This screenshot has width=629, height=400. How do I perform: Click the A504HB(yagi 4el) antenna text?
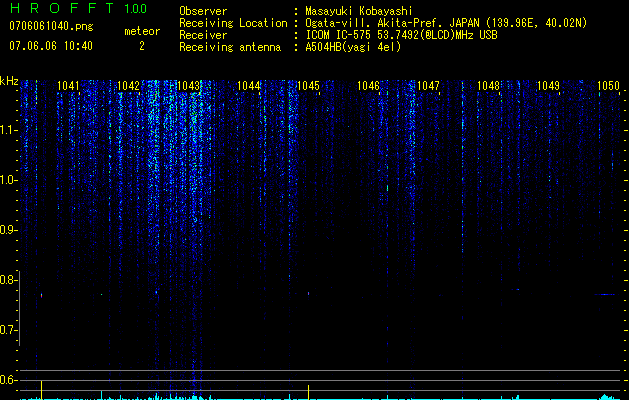point(353,47)
